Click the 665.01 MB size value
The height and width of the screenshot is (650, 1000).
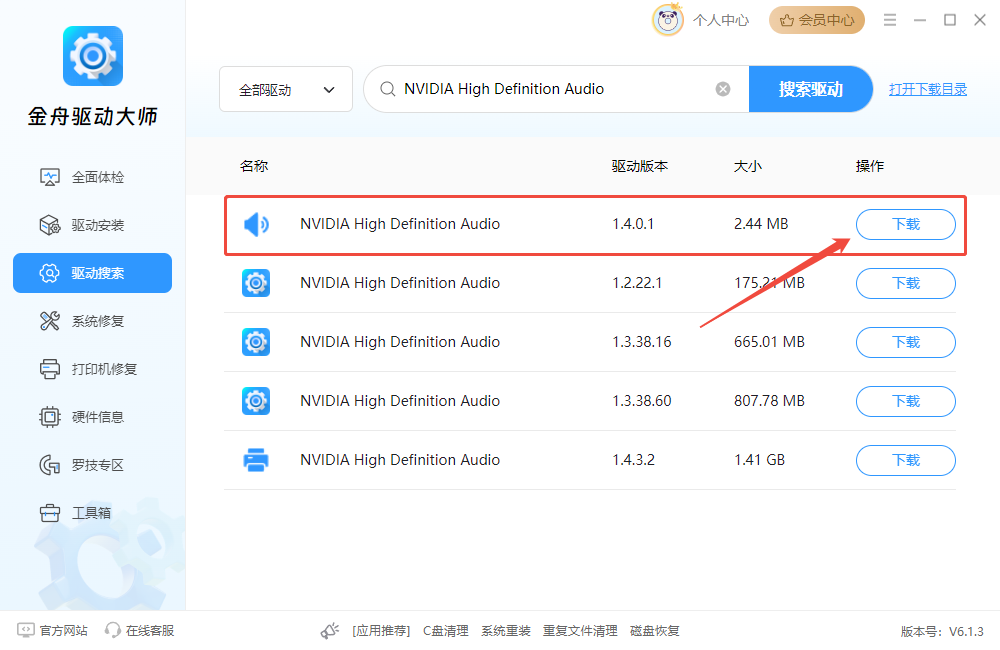tap(769, 342)
